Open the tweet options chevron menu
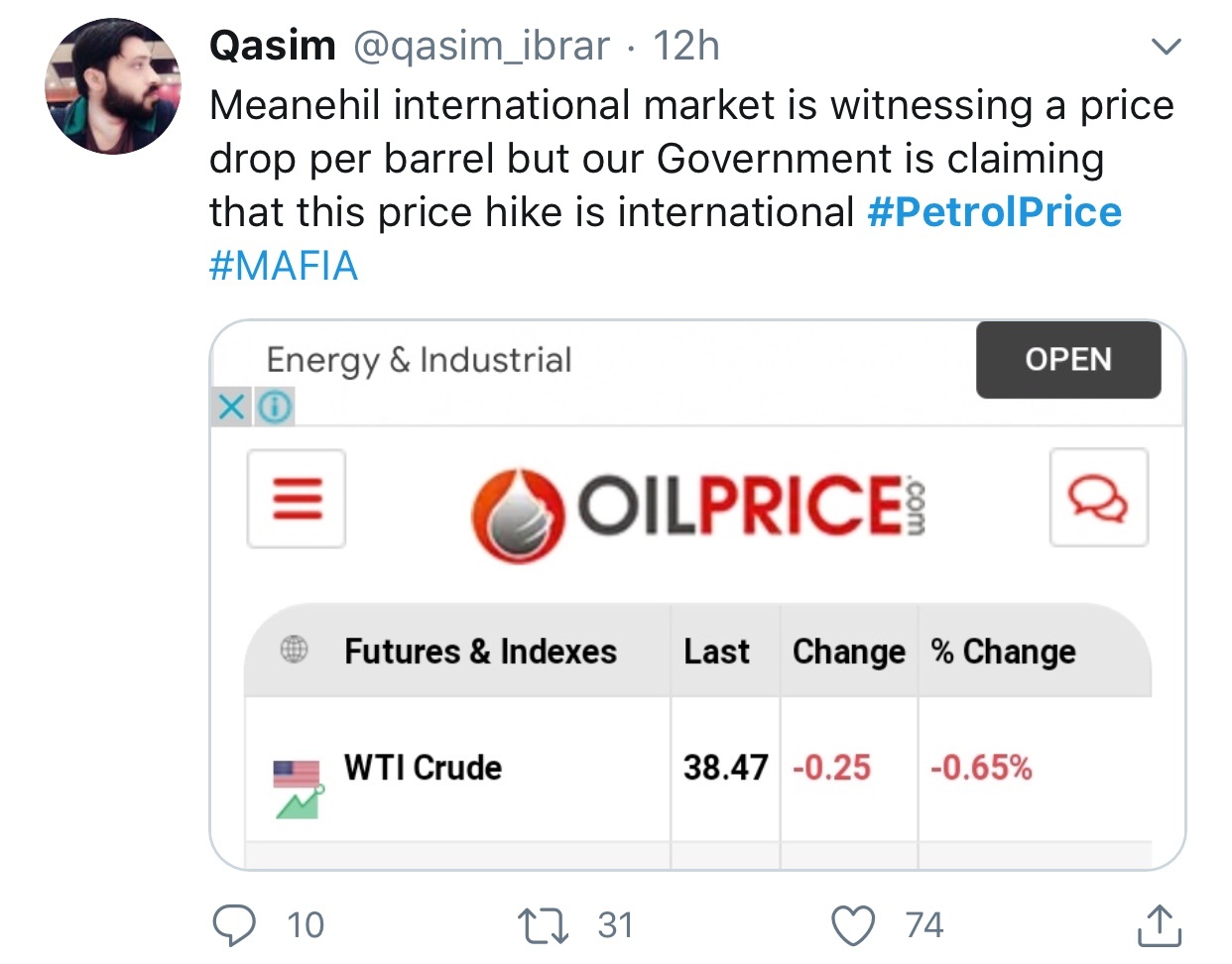This screenshot has width=1232, height=964. point(1167,46)
